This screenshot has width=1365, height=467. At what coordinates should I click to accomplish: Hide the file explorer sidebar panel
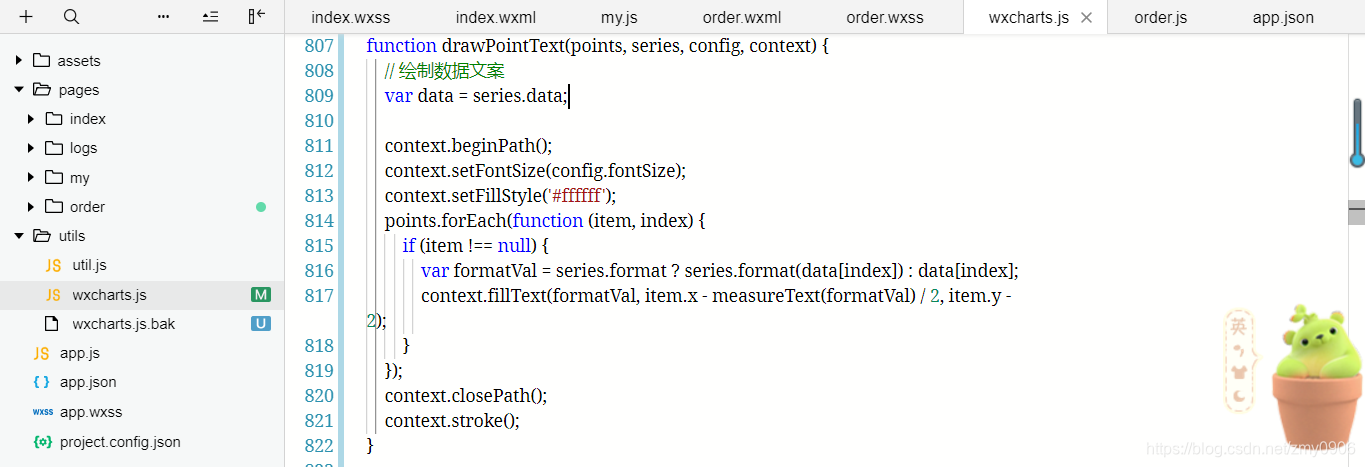[257, 17]
